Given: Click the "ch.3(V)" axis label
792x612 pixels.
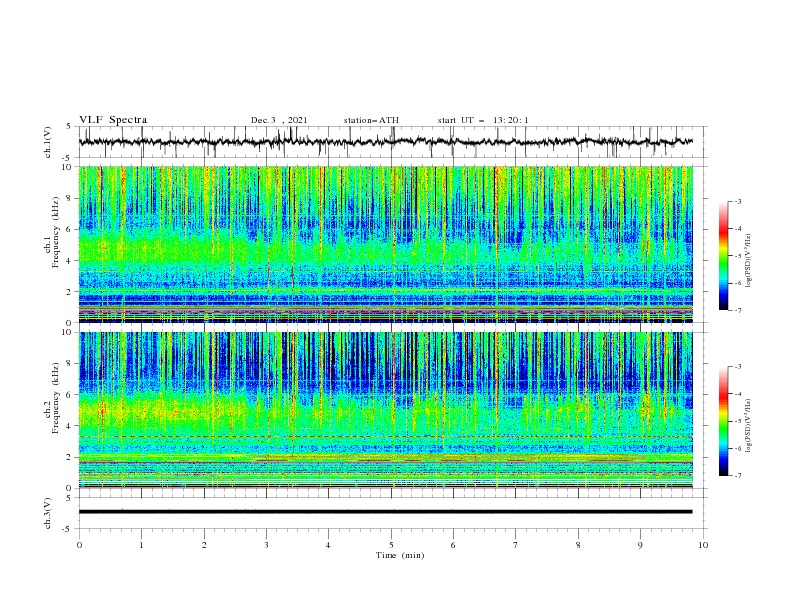Looking at the screenshot, I should pos(48,513).
